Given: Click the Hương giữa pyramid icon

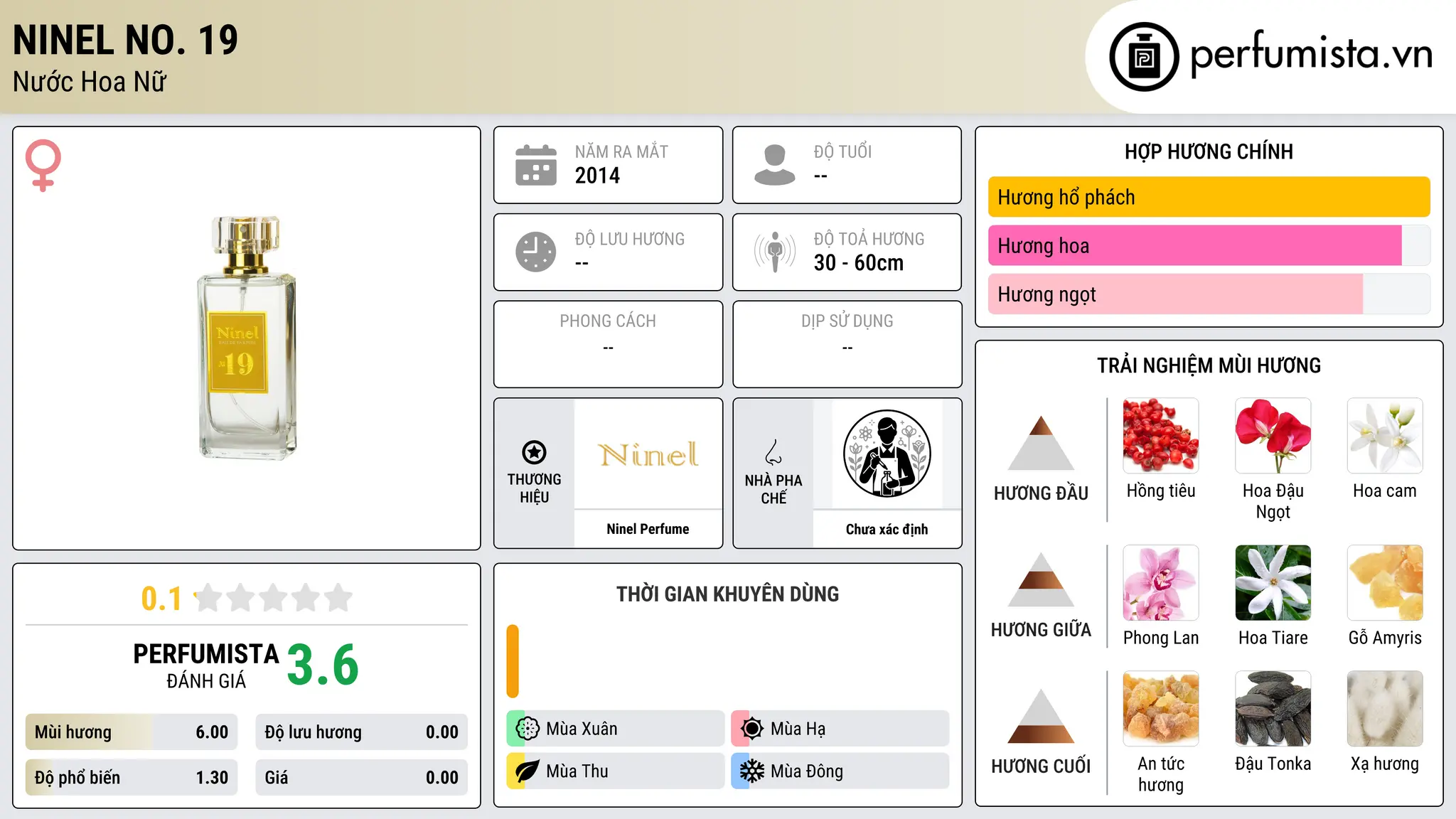Looking at the screenshot, I should pos(1041,579).
